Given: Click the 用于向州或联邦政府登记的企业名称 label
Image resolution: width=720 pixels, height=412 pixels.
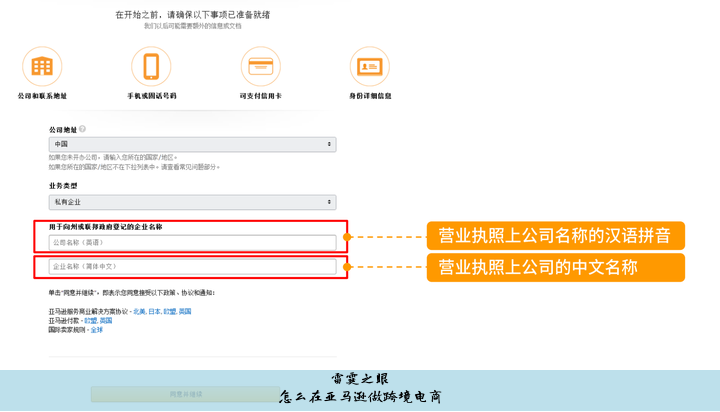Looking at the screenshot, I should [106, 227].
